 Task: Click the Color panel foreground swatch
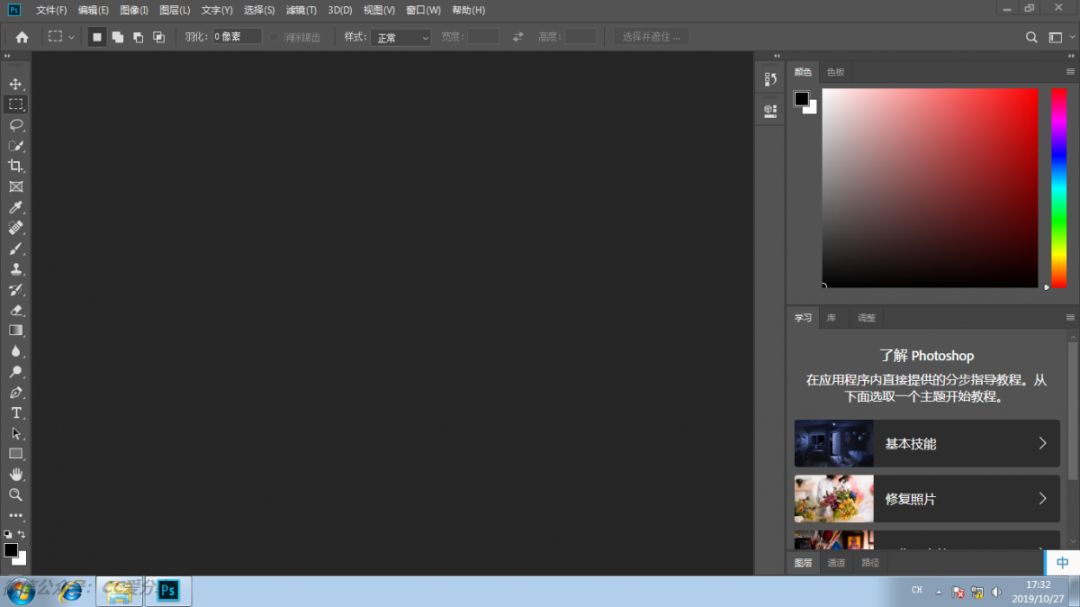point(801,99)
